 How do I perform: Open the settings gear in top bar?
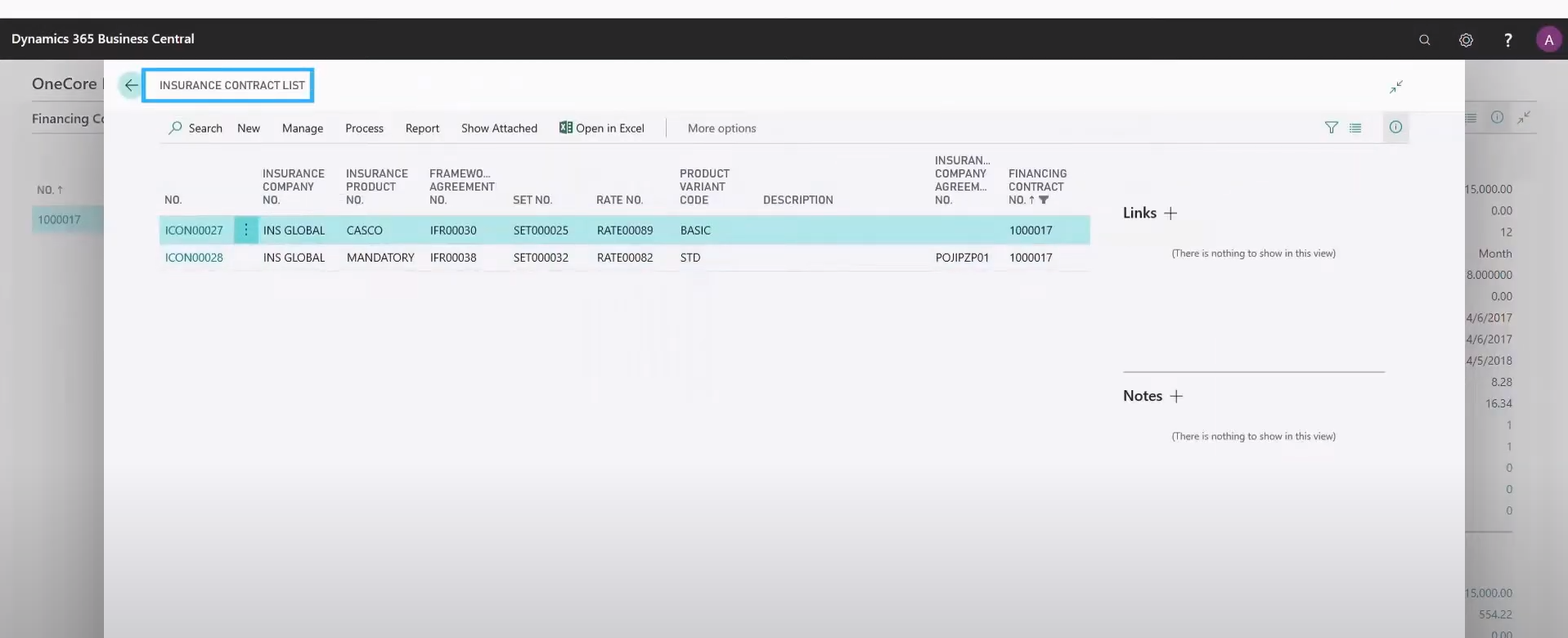point(1466,39)
